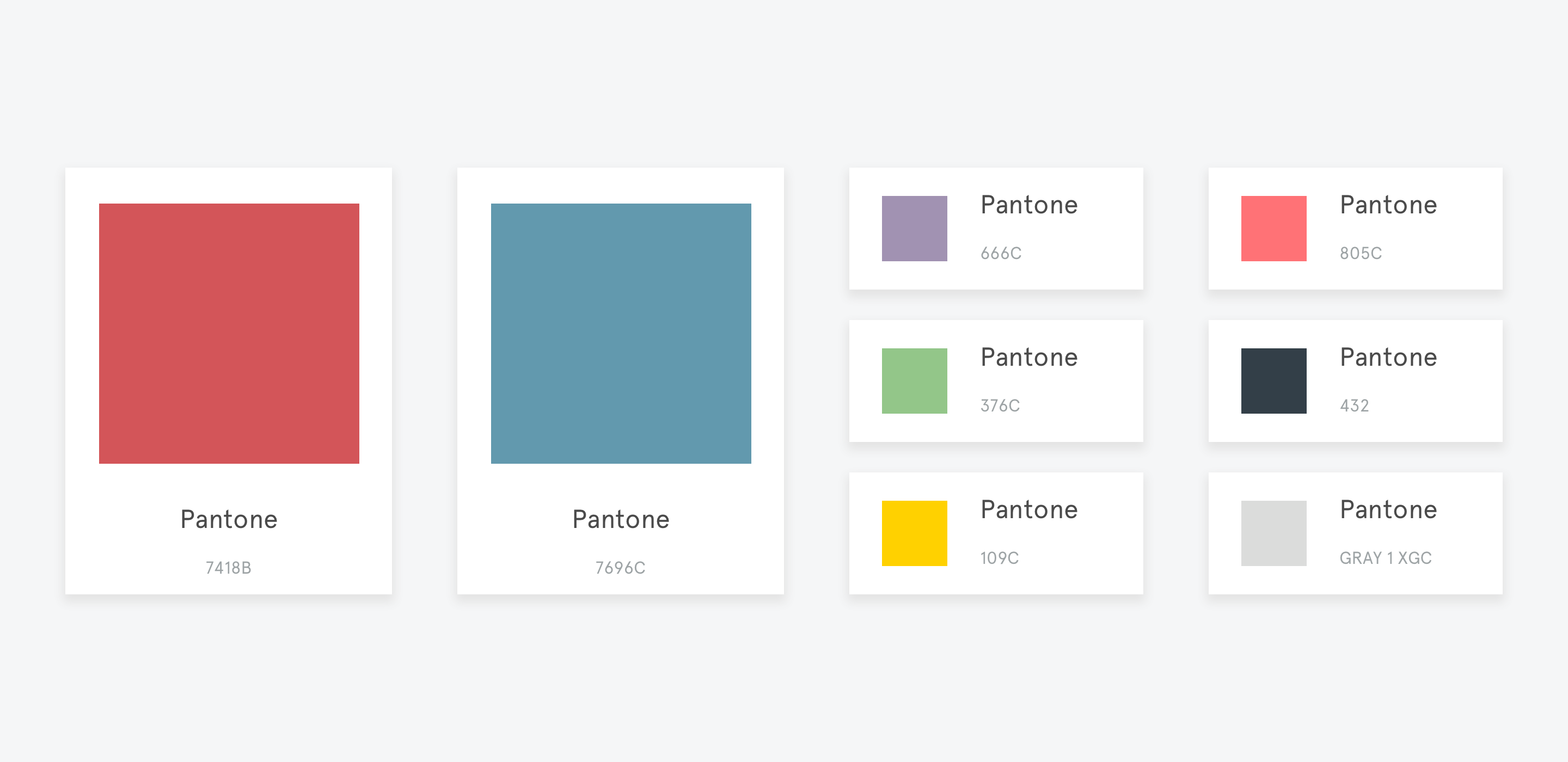Click the 432 code text

pyautogui.click(x=1353, y=405)
